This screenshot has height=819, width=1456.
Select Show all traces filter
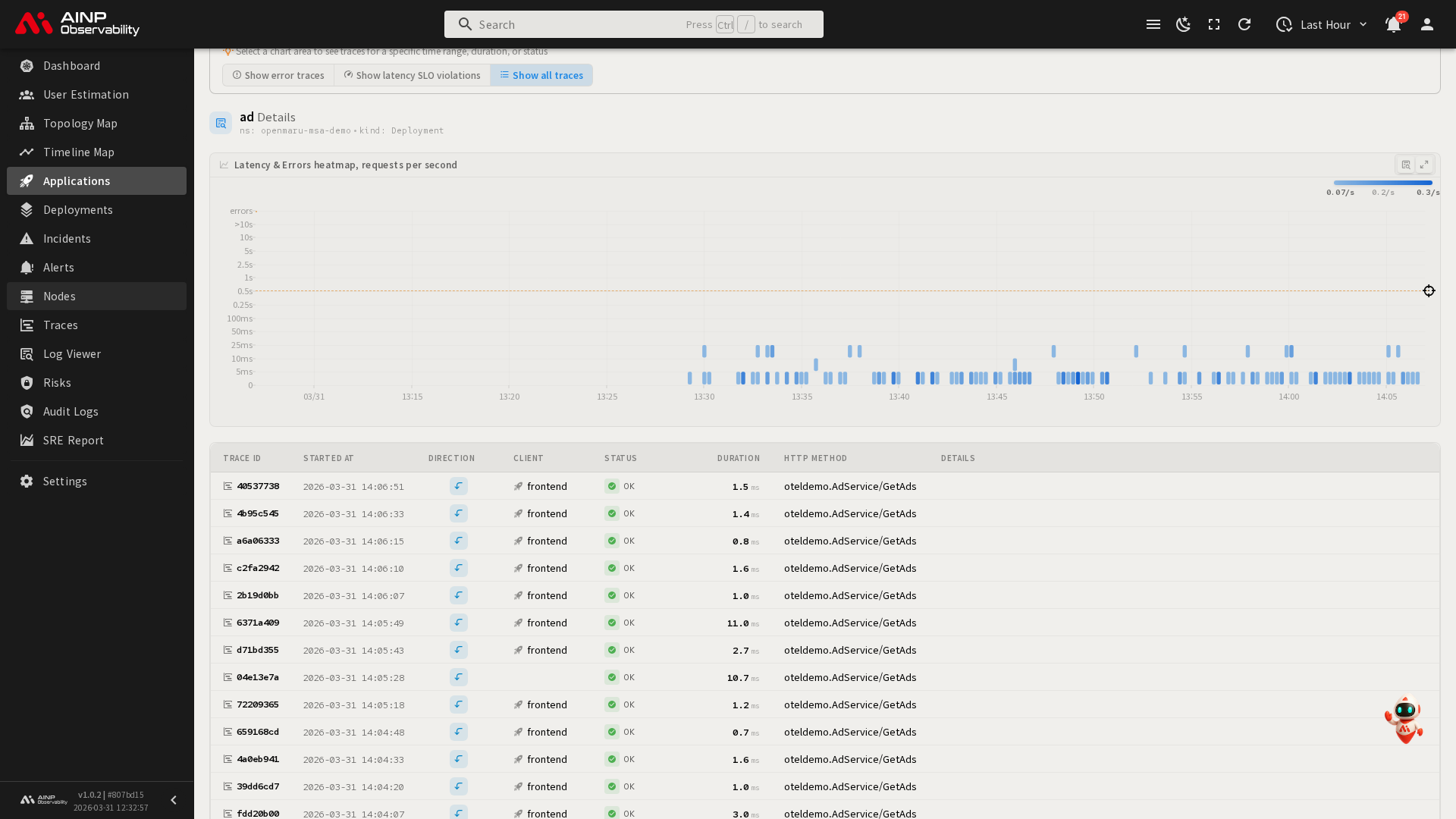[x=541, y=75]
